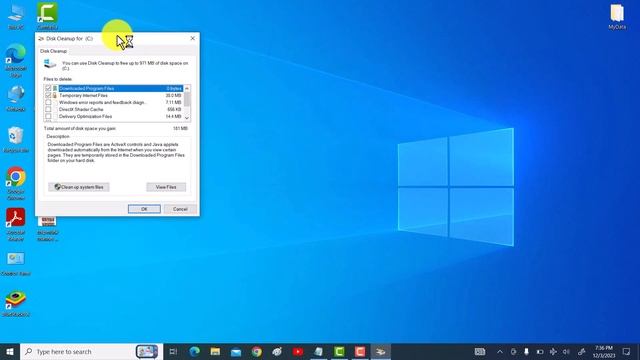
Task: Select Temporary Internet Files row text
Action: [83, 95]
